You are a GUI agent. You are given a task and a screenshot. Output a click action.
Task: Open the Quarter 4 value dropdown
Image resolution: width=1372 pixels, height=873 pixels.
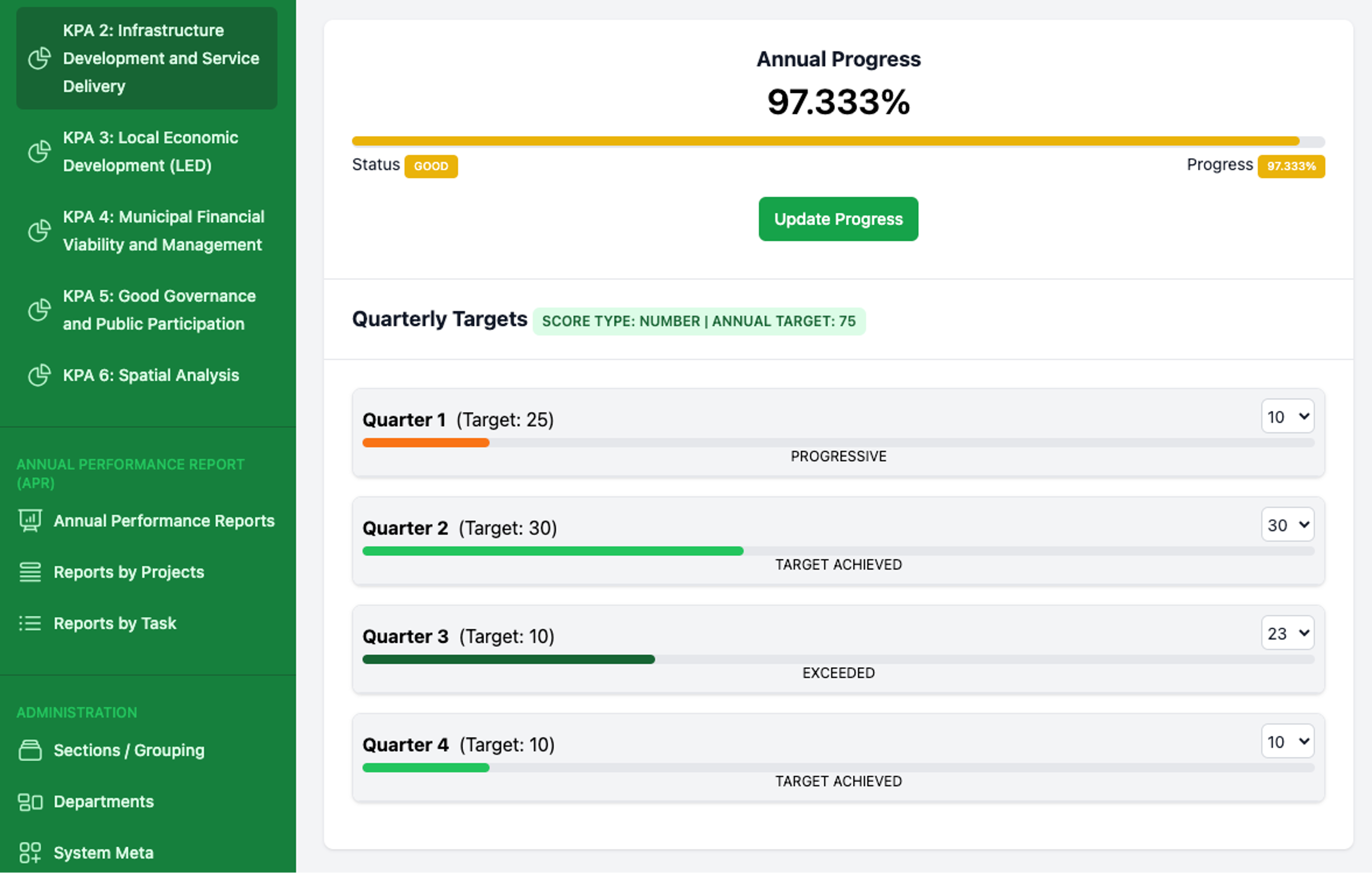coord(1288,741)
